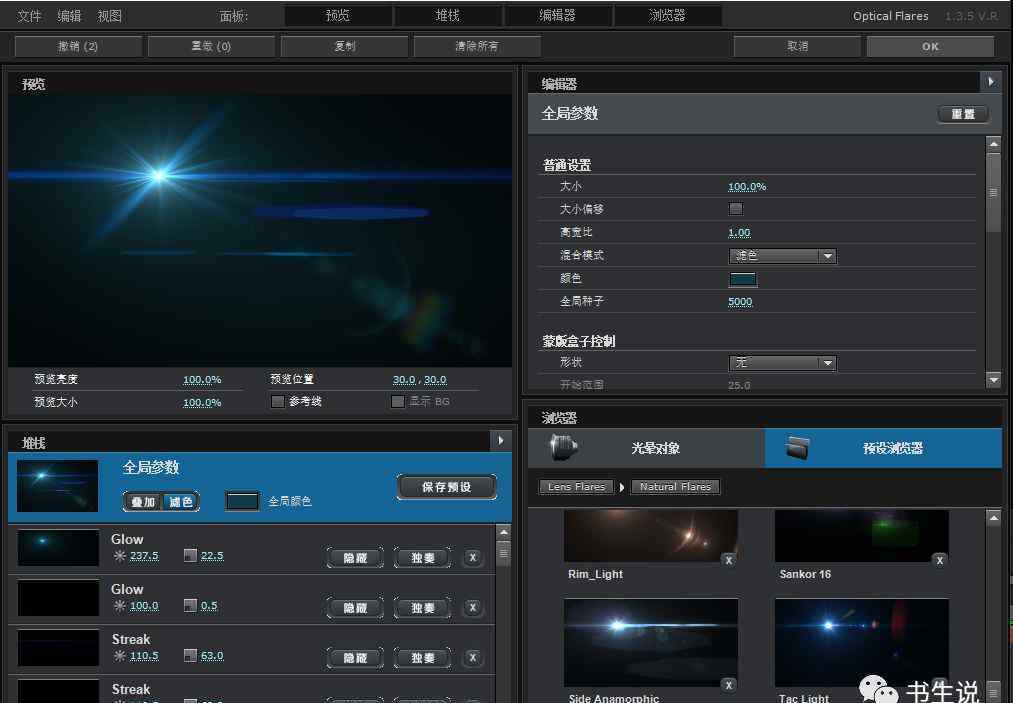Expand the 编辑器 panel options arrow
This screenshot has height=703, width=1013.
[990, 82]
